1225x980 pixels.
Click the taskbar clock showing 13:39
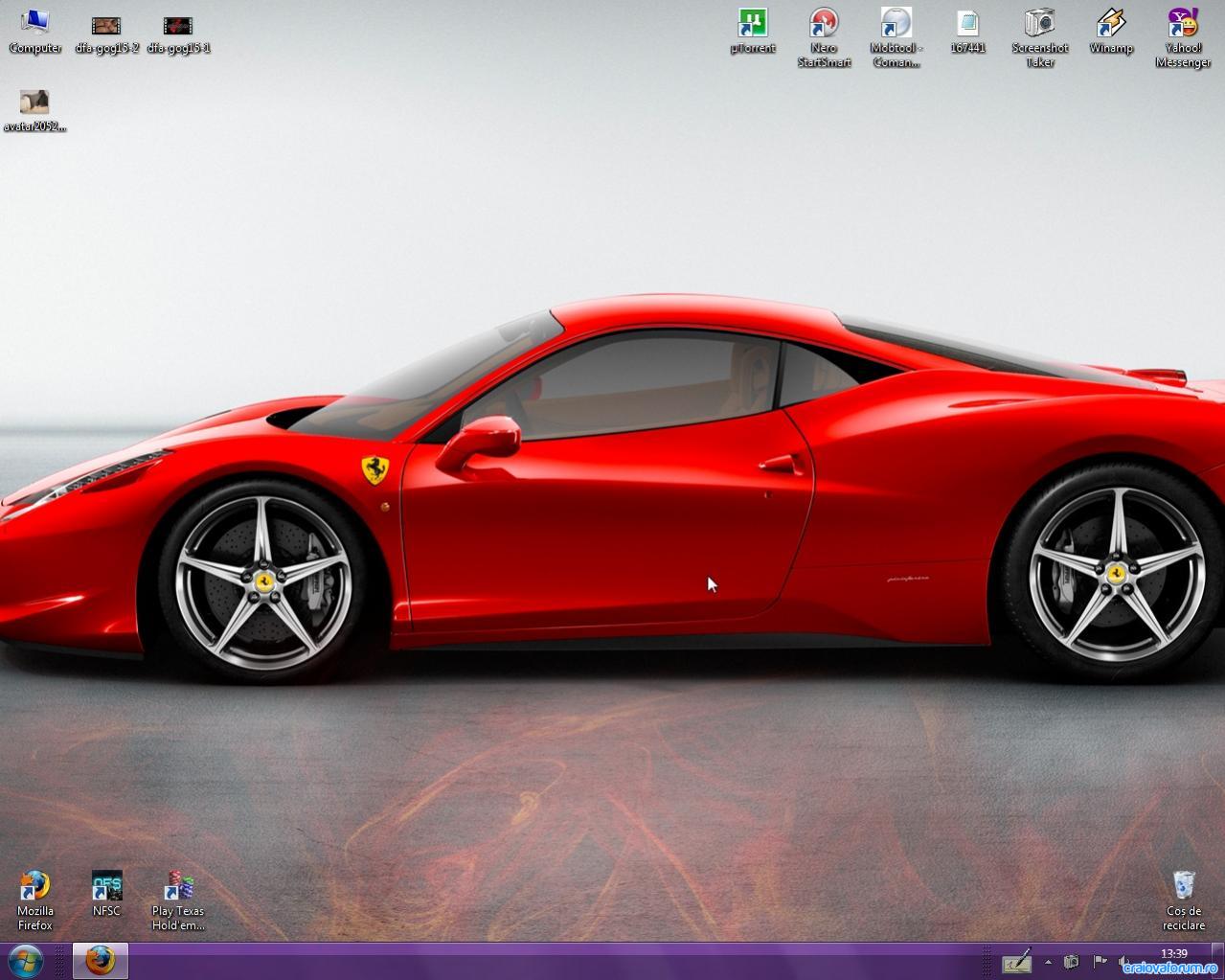click(1174, 954)
